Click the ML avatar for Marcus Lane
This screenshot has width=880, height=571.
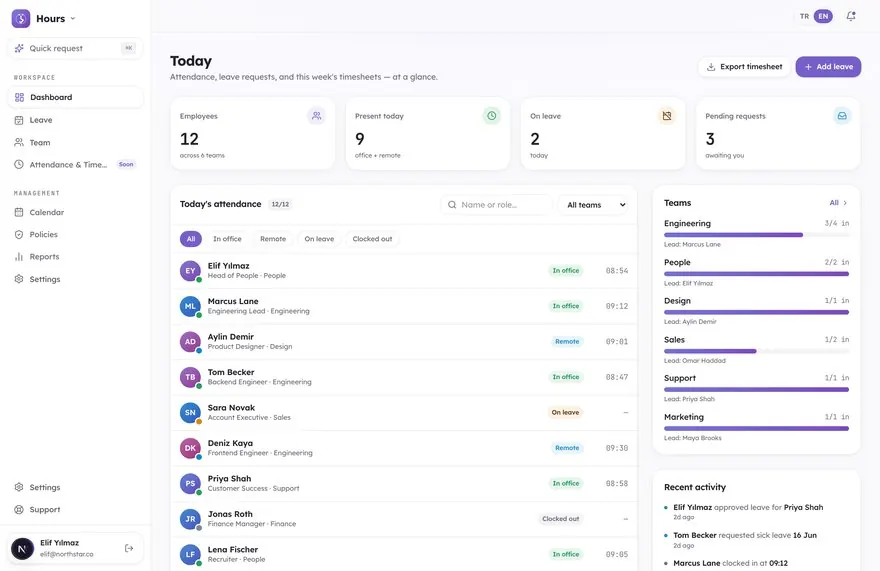190,306
